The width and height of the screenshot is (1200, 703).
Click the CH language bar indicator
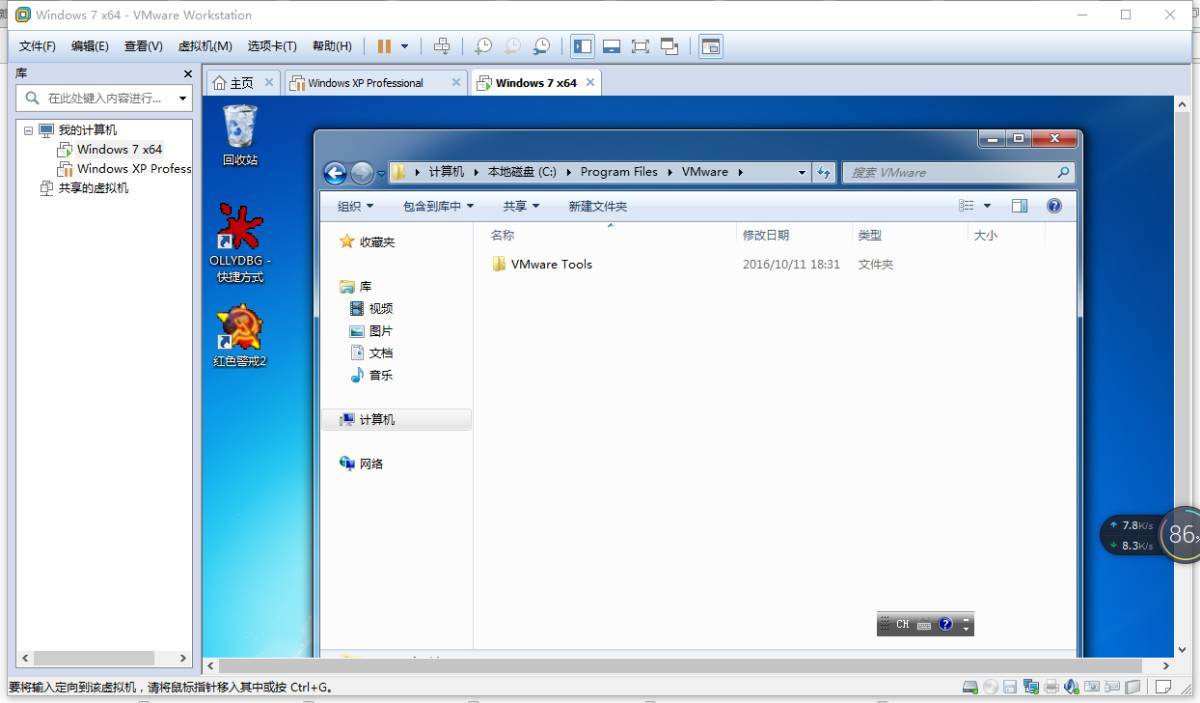point(902,624)
